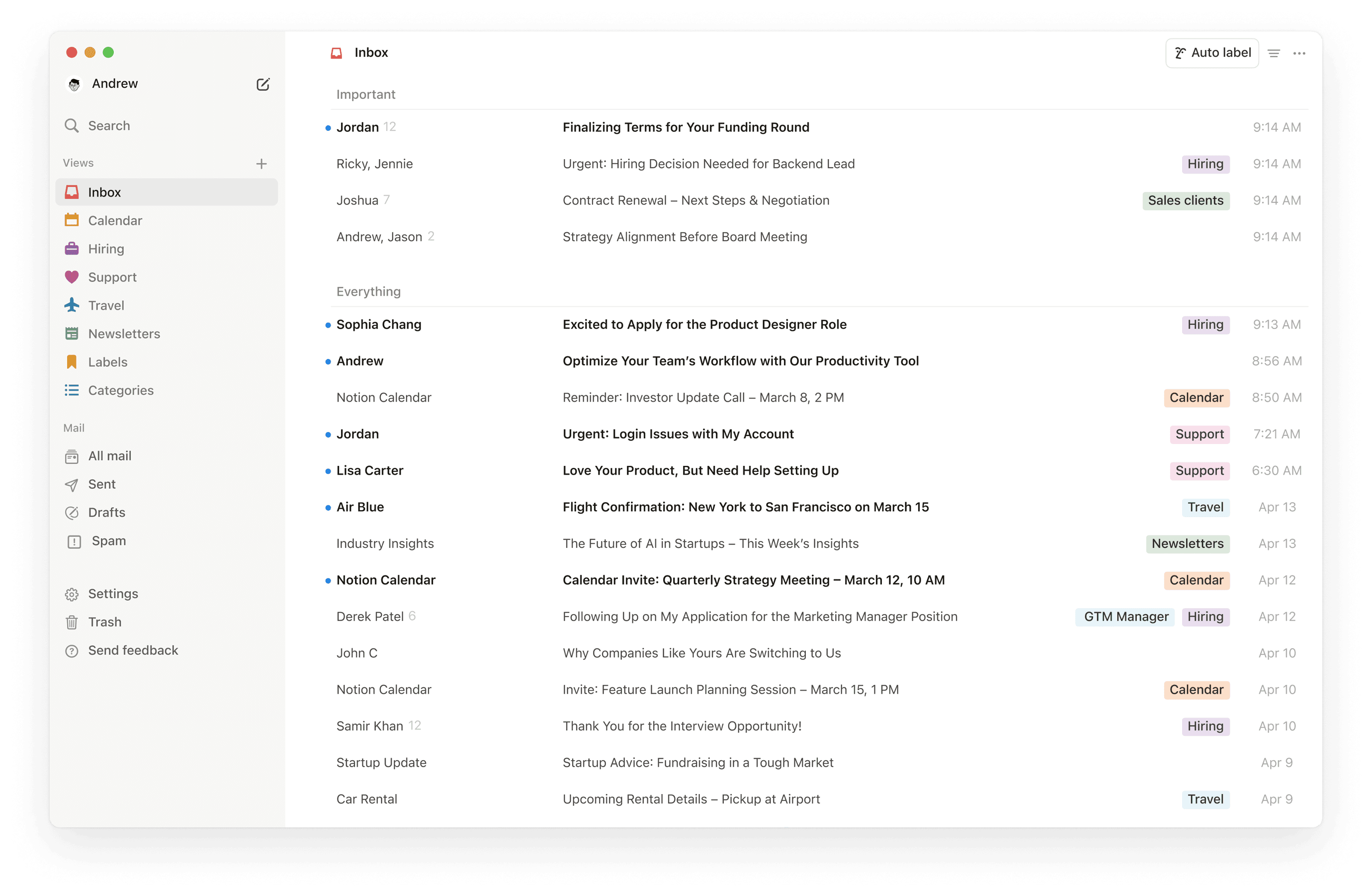
Task: Select the Hiring briefcase icon
Action: [72, 249]
